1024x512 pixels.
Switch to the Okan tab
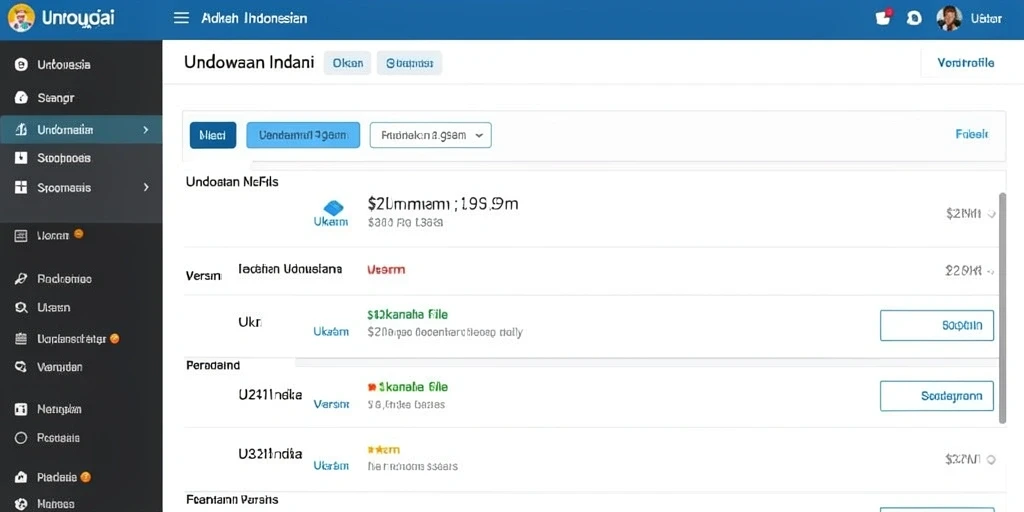(347, 63)
